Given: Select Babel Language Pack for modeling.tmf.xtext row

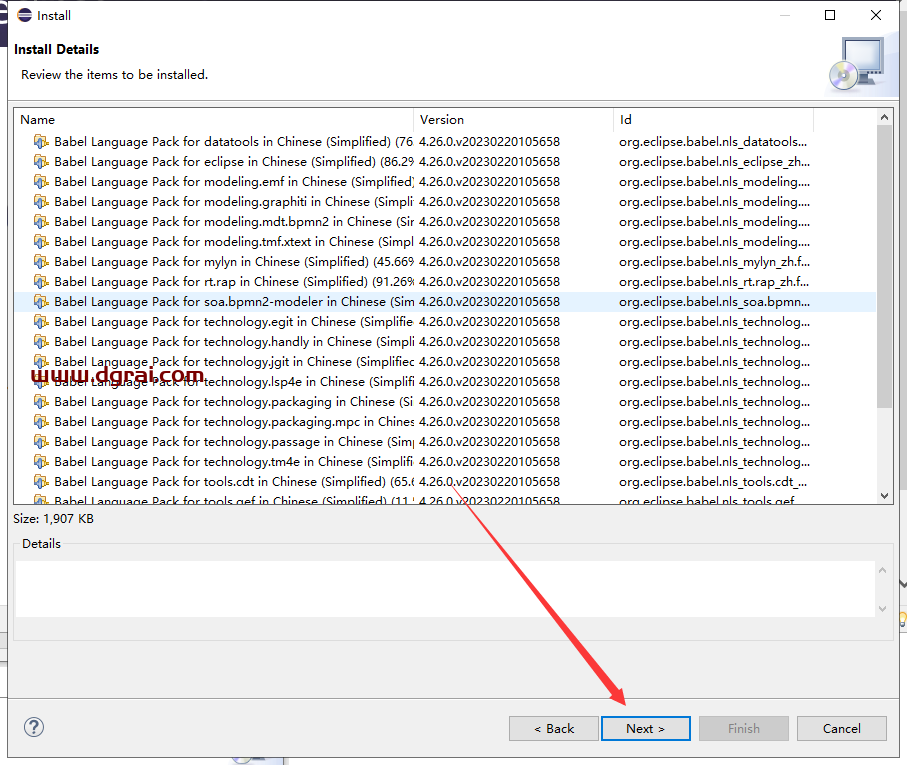Looking at the screenshot, I should [445, 241].
